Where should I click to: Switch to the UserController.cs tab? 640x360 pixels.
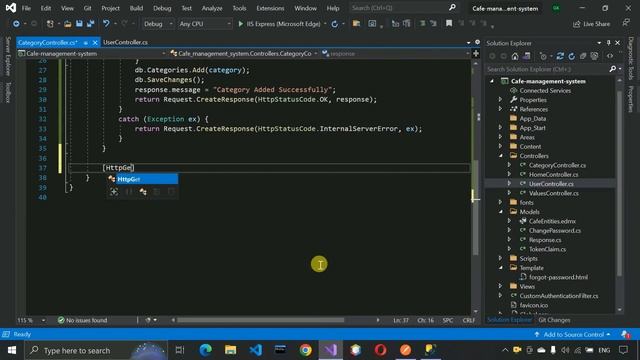coord(125,42)
